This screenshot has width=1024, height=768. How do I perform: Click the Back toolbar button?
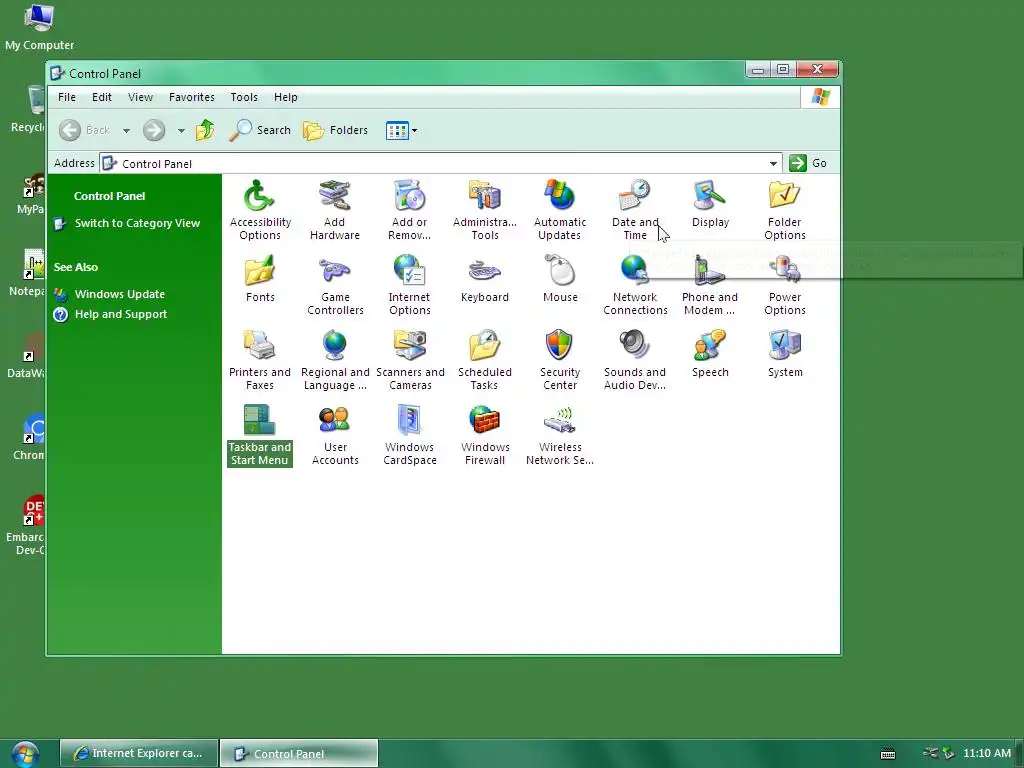pos(85,130)
